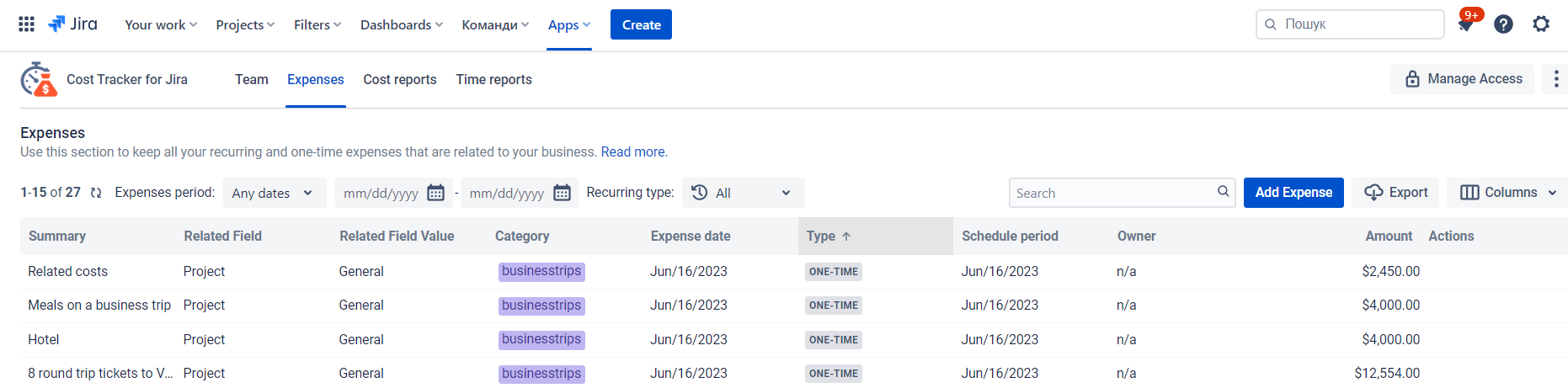Screen dimensions: 1568x388
Task: Expand the Columns dropdown
Action: (x=1507, y=193)
